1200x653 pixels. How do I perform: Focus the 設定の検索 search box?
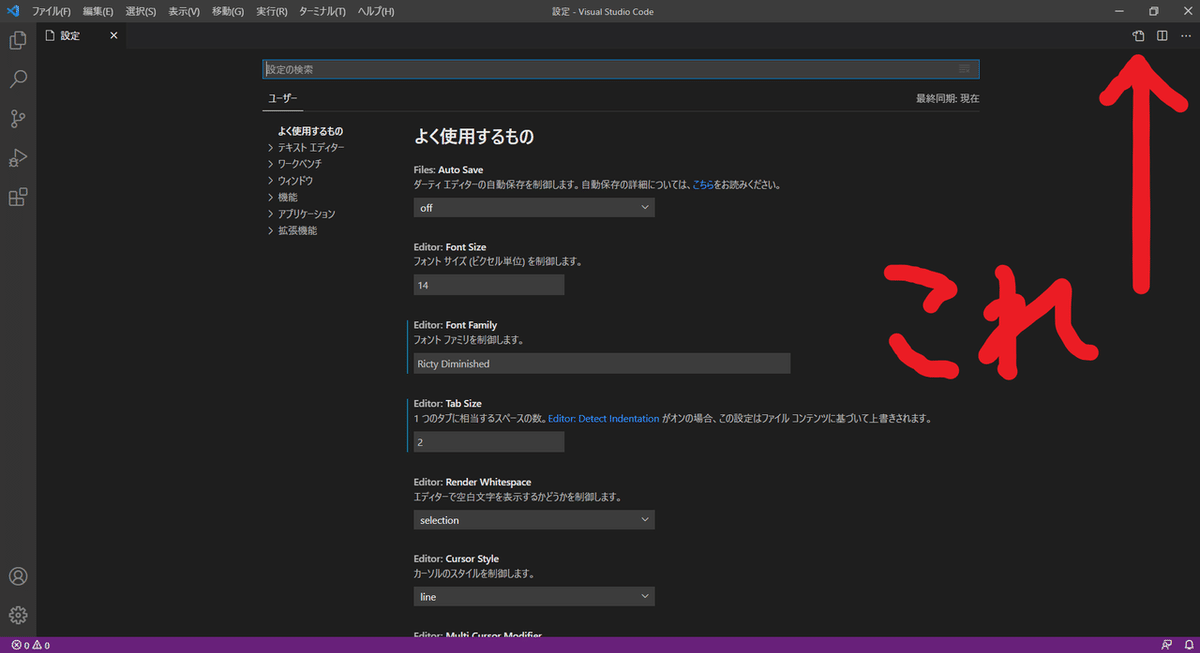[x=620, y=69]
